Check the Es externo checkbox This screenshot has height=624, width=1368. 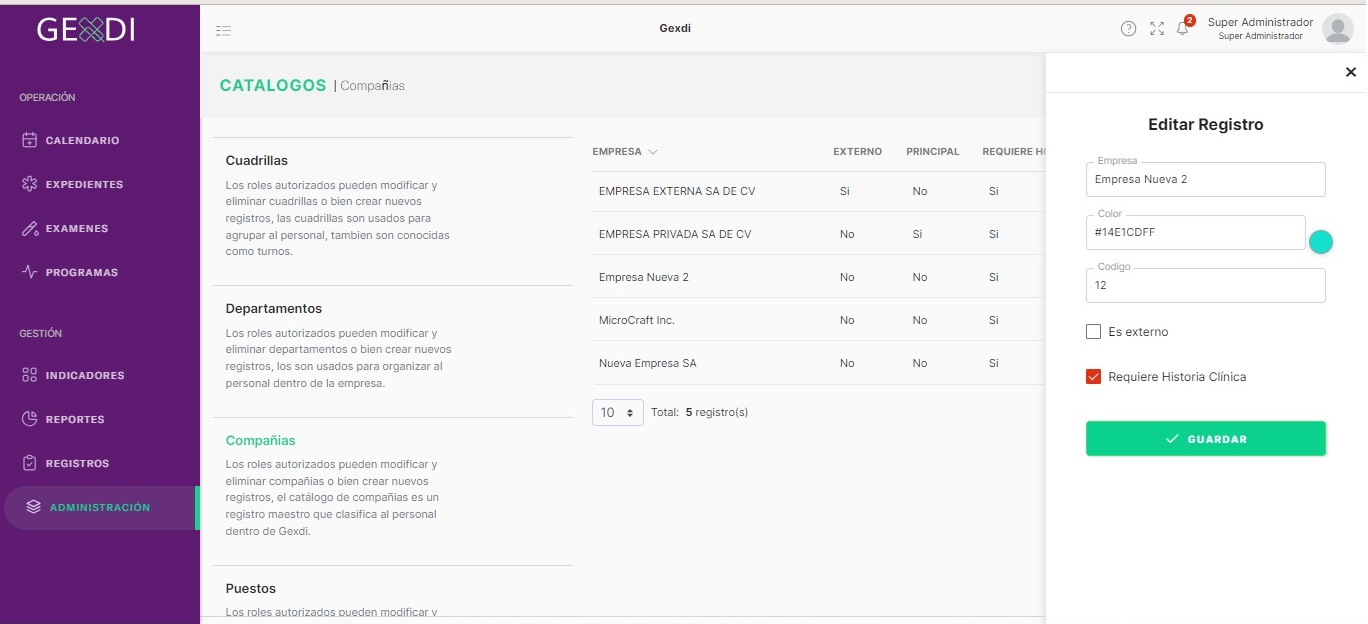click(x=1094, y=331)
